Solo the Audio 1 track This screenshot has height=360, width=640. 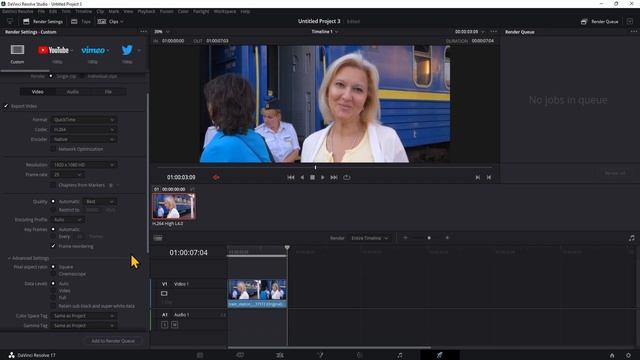(x=164, y=325)
